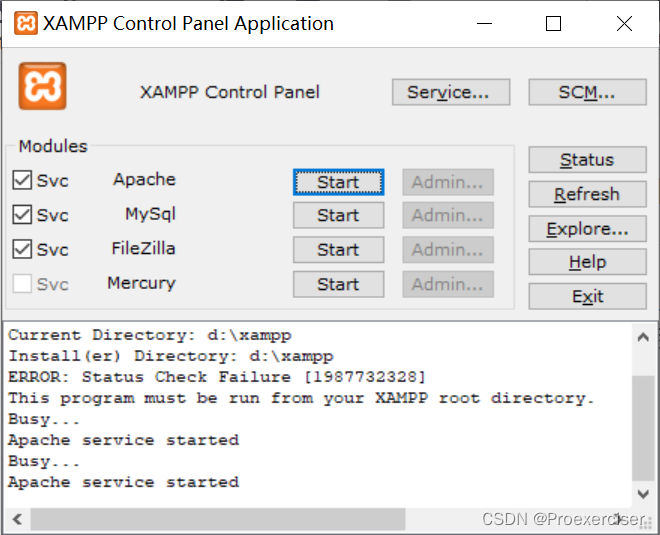Exit the XAMPP control panel
660x535 pixels.
pos(587,296)
